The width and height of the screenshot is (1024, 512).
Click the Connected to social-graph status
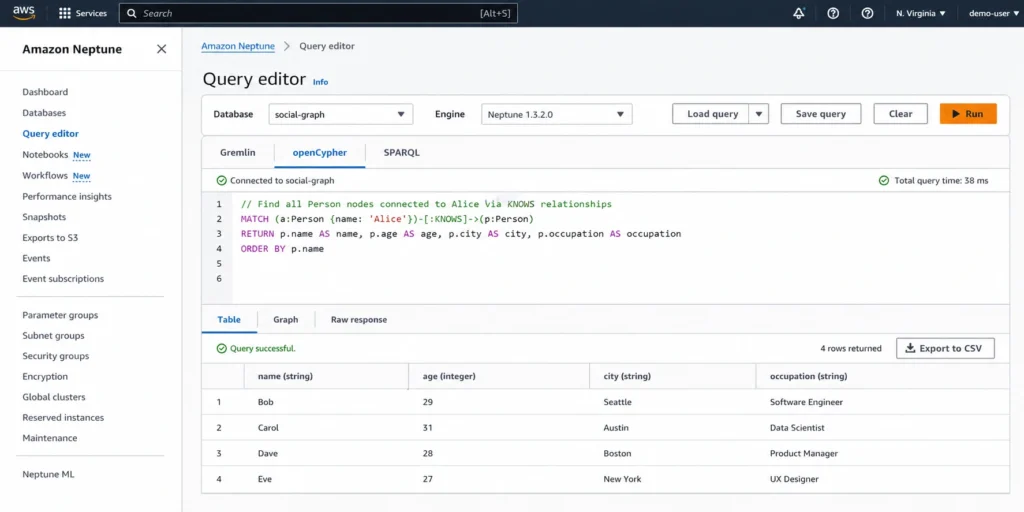pyautogui.click(x=276, y=180)
